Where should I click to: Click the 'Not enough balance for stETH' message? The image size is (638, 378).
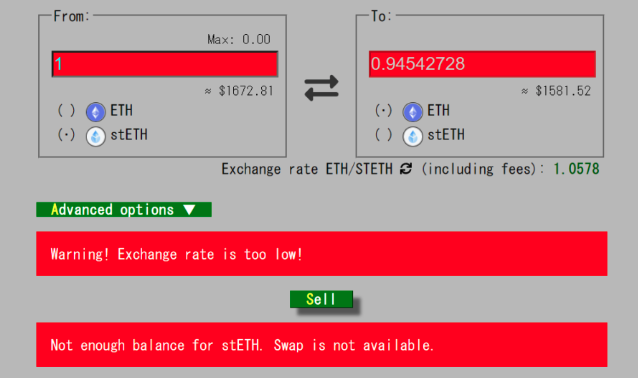tap(321, 345)
